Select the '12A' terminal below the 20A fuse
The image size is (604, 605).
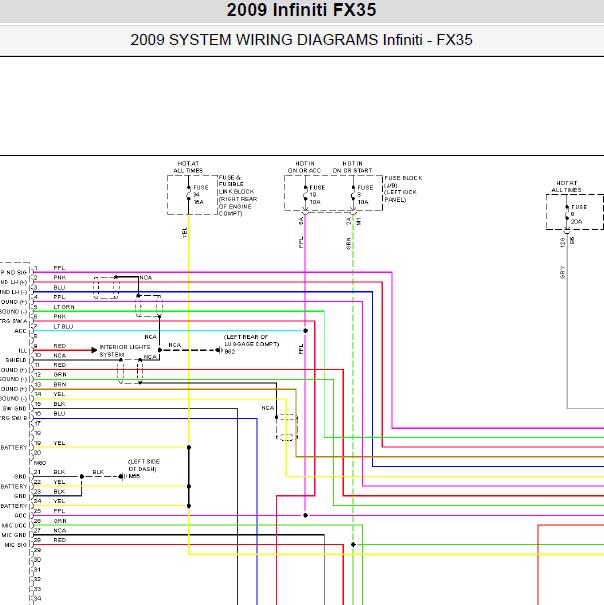click(x=562, y=242)
